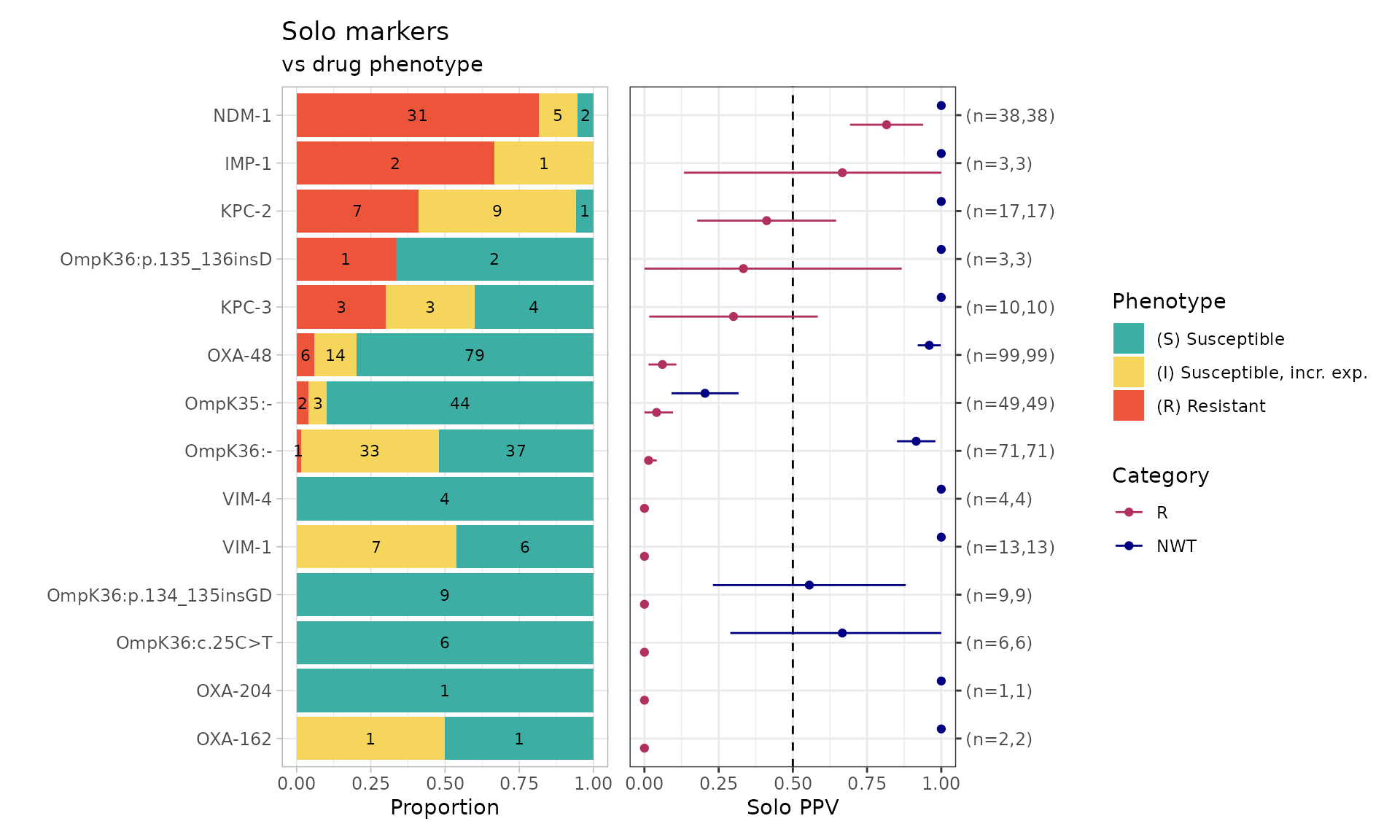1400x840 pixels.
Task: Click the red Resistant legend swatch
Action: coord(1128,405)
